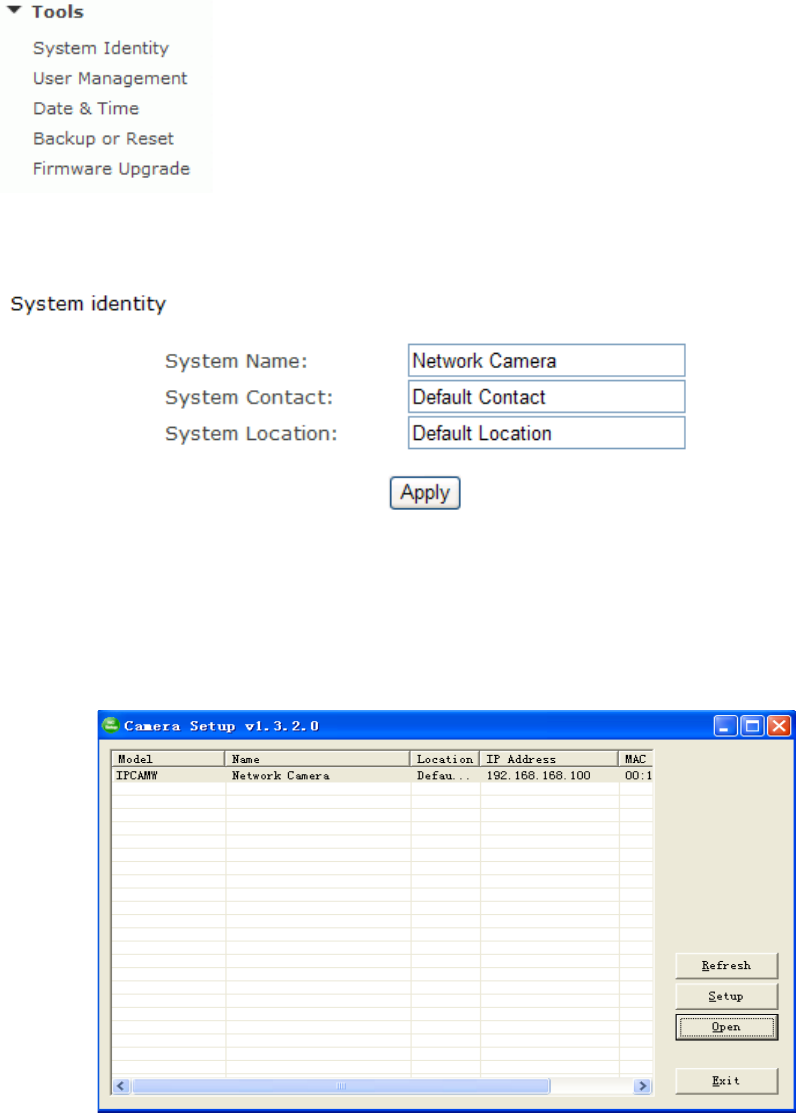The image size is (796, 1113).
Task: Click the Setup button
Action: click(x=726, y=997)
